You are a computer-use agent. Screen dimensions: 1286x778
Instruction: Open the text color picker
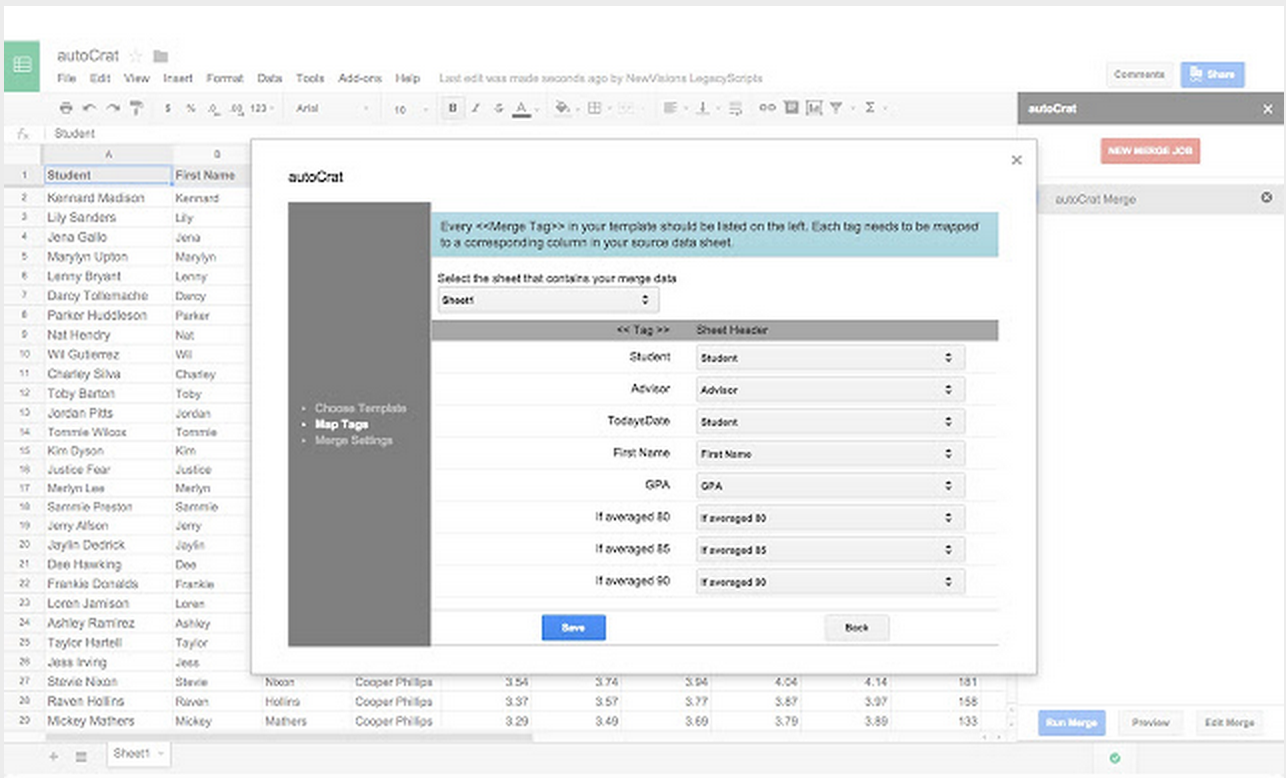(523, 108)
